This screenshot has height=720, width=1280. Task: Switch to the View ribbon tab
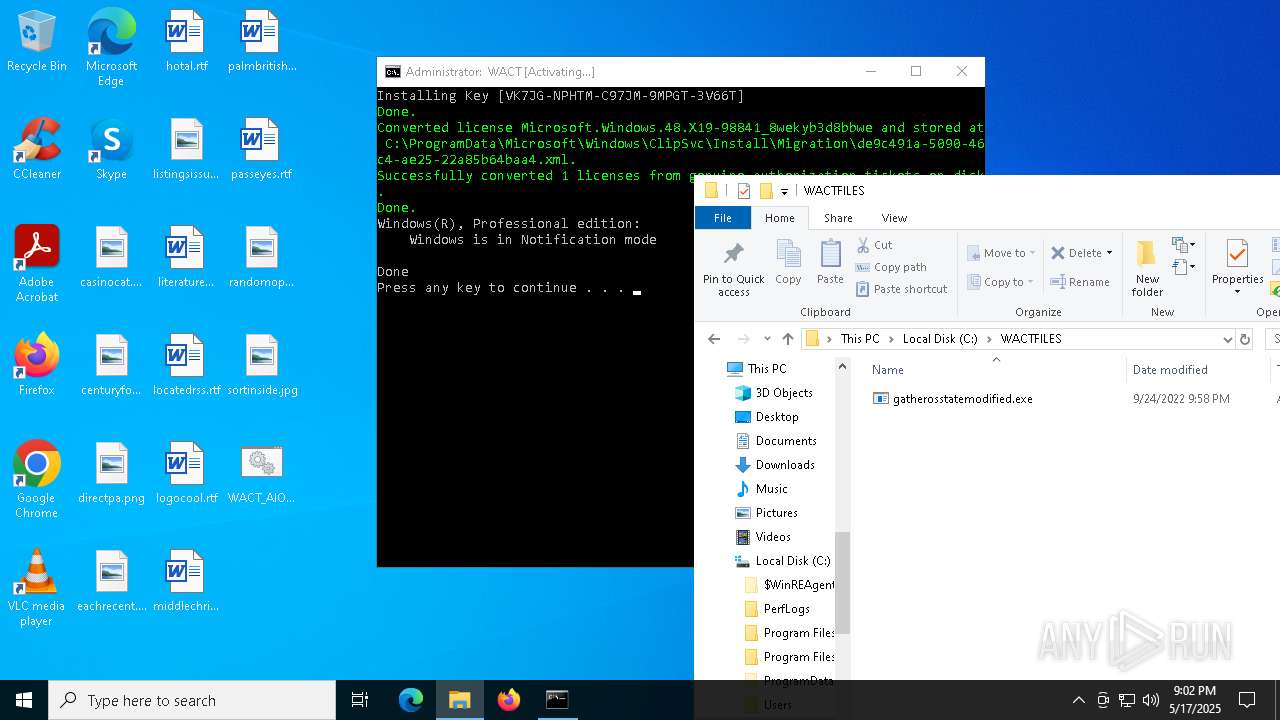click(894, 218)
